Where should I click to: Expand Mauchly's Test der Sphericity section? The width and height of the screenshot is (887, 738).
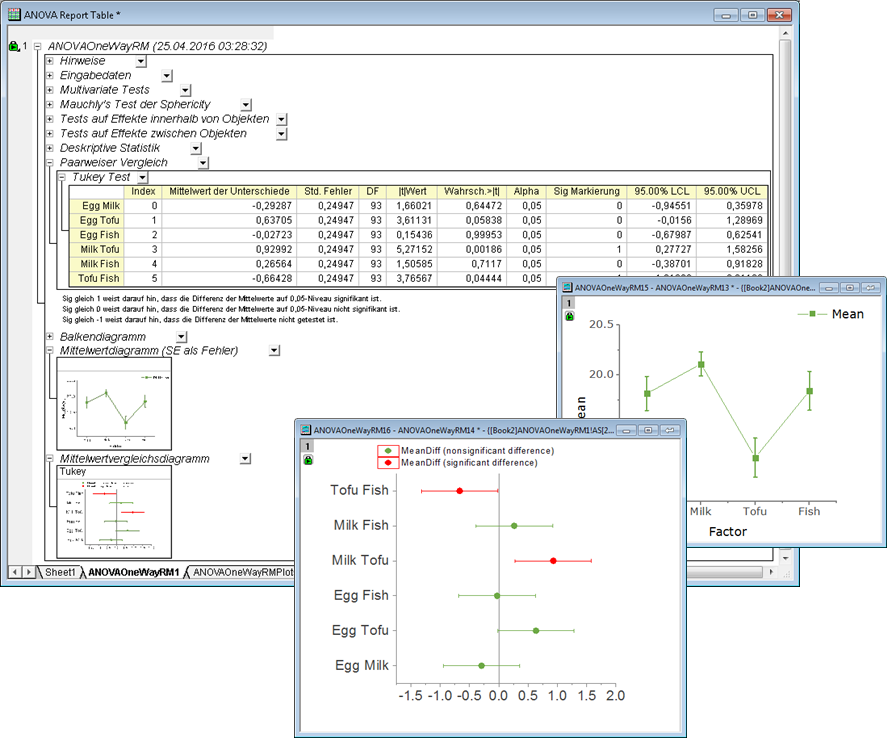tap(50, 105)
